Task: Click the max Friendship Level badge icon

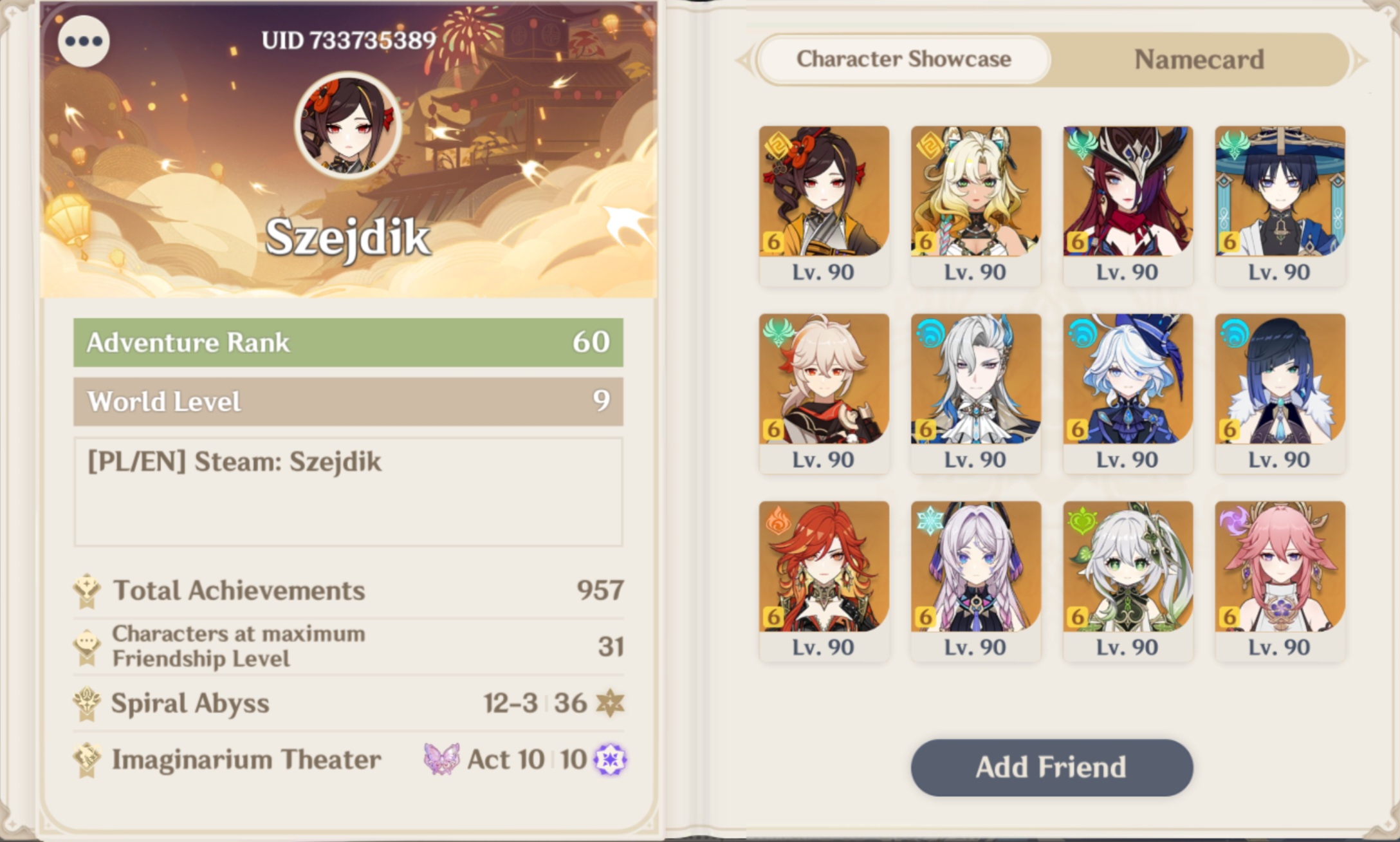Action: point(87,647)
